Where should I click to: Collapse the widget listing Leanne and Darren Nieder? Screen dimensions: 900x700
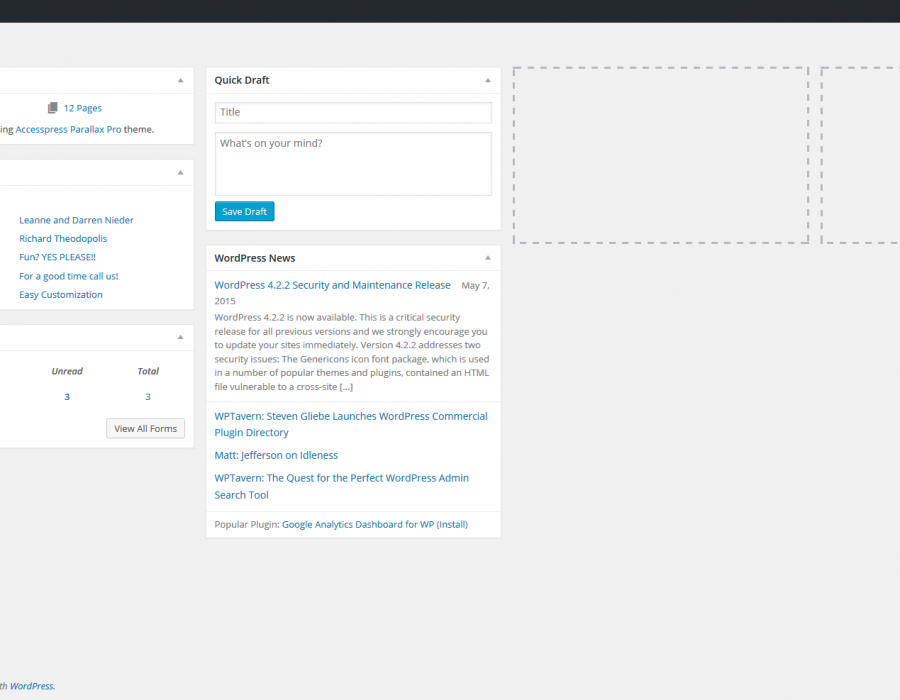pos(180,173)
